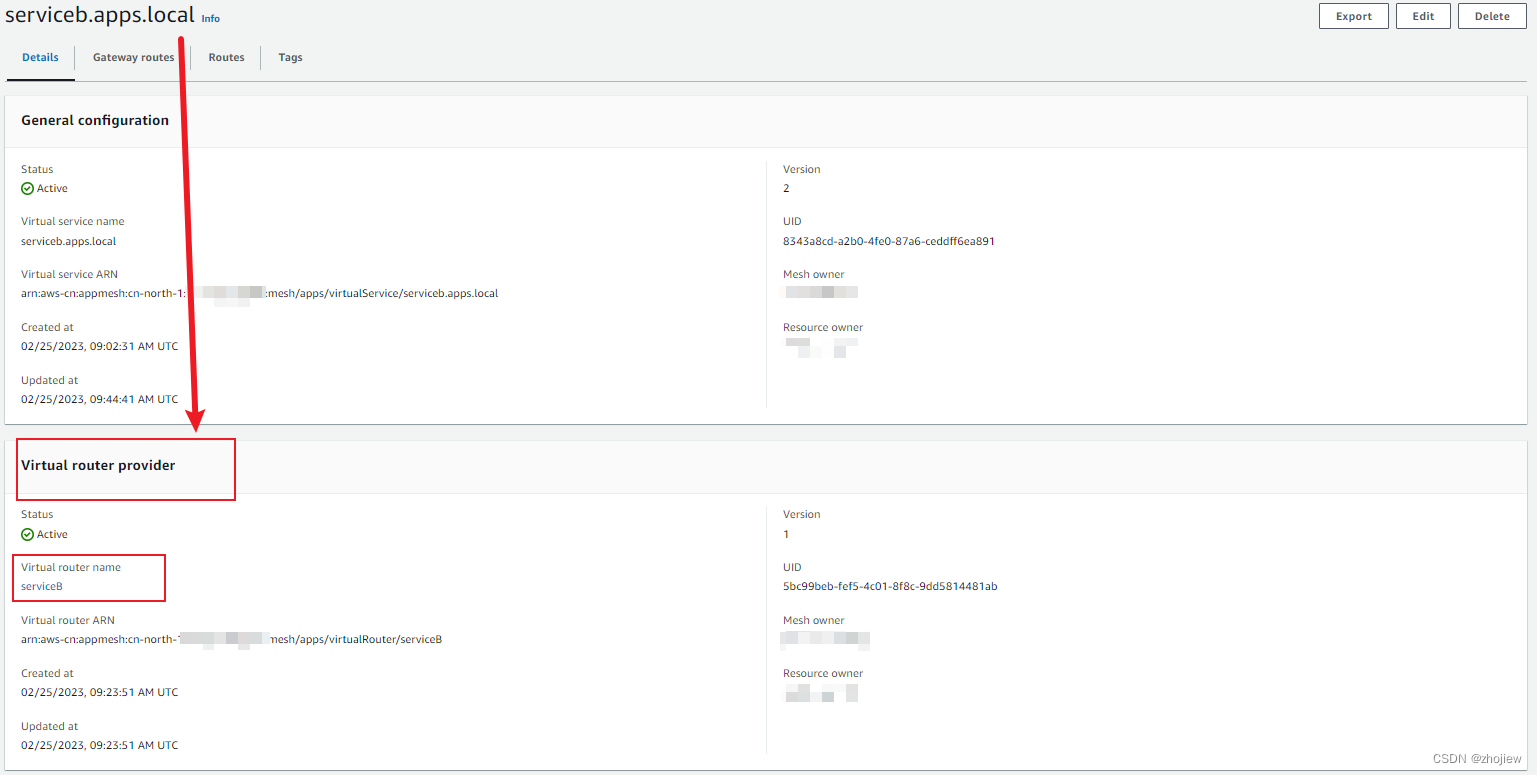Select Created at value 09:02:31 AM UTC
This screenshot has height=775, width=1537.
(100, 346)
